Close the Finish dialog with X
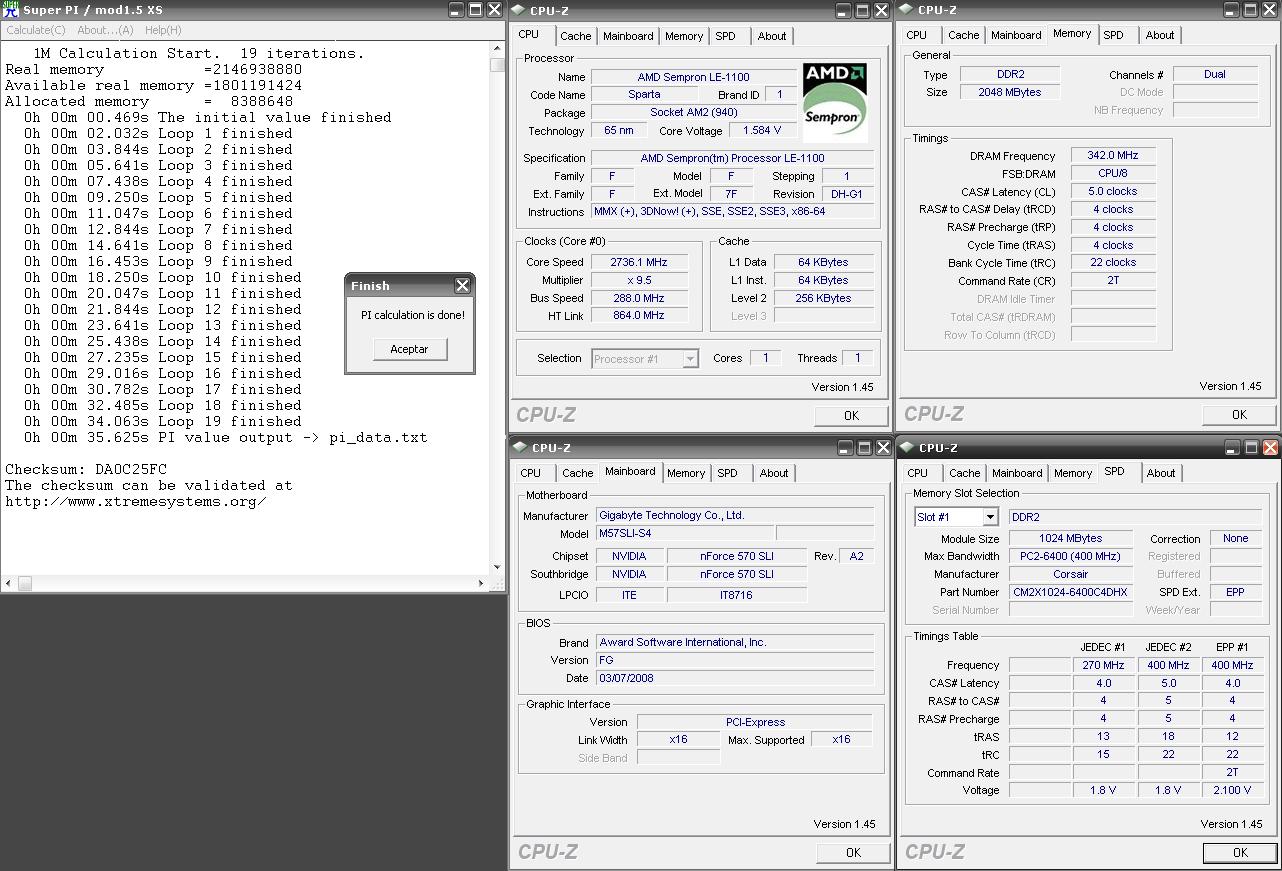This screenshot has height=871, width=1282. point(462,285)
